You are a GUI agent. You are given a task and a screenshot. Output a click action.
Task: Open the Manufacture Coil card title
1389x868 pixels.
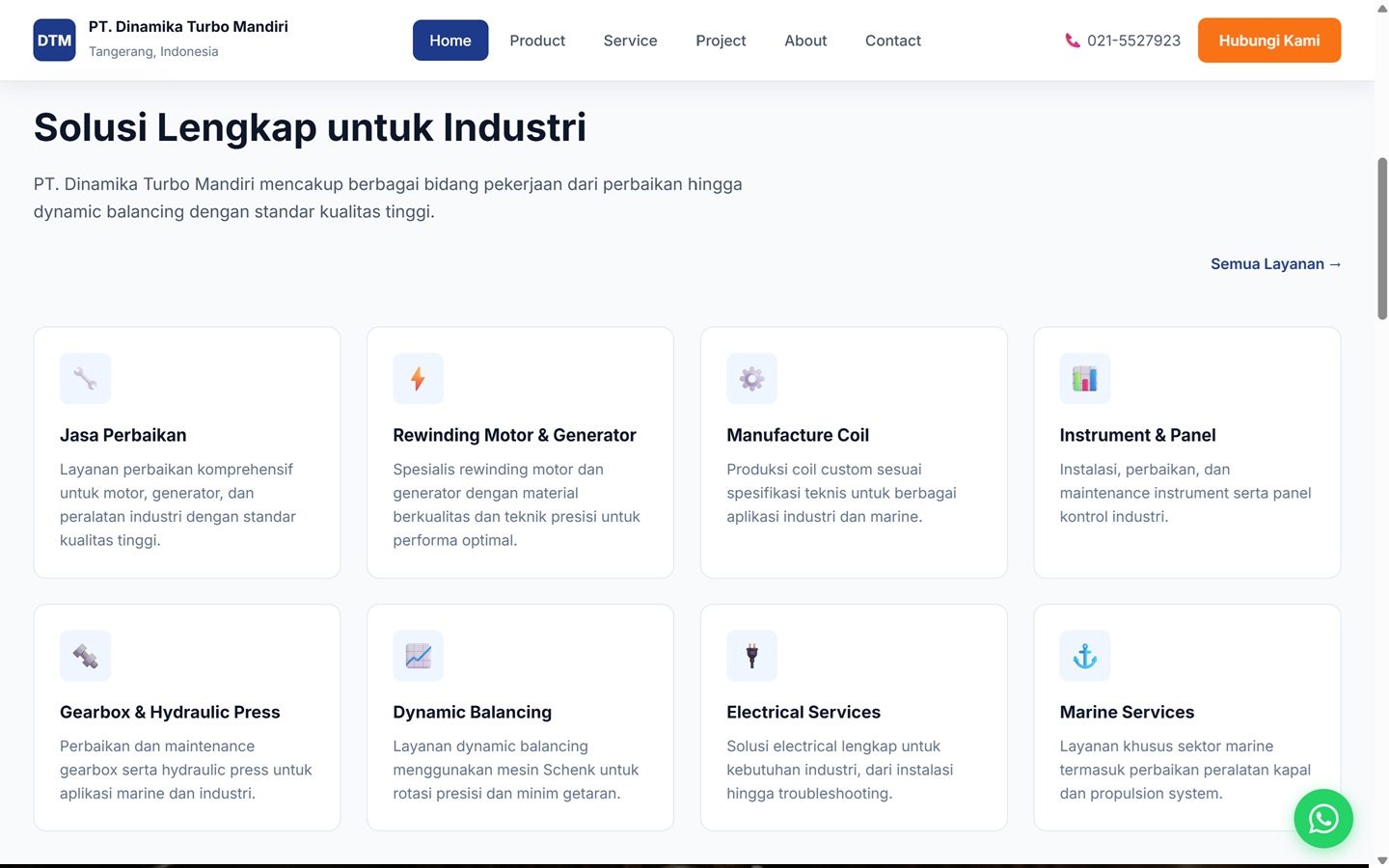(798, 435)
